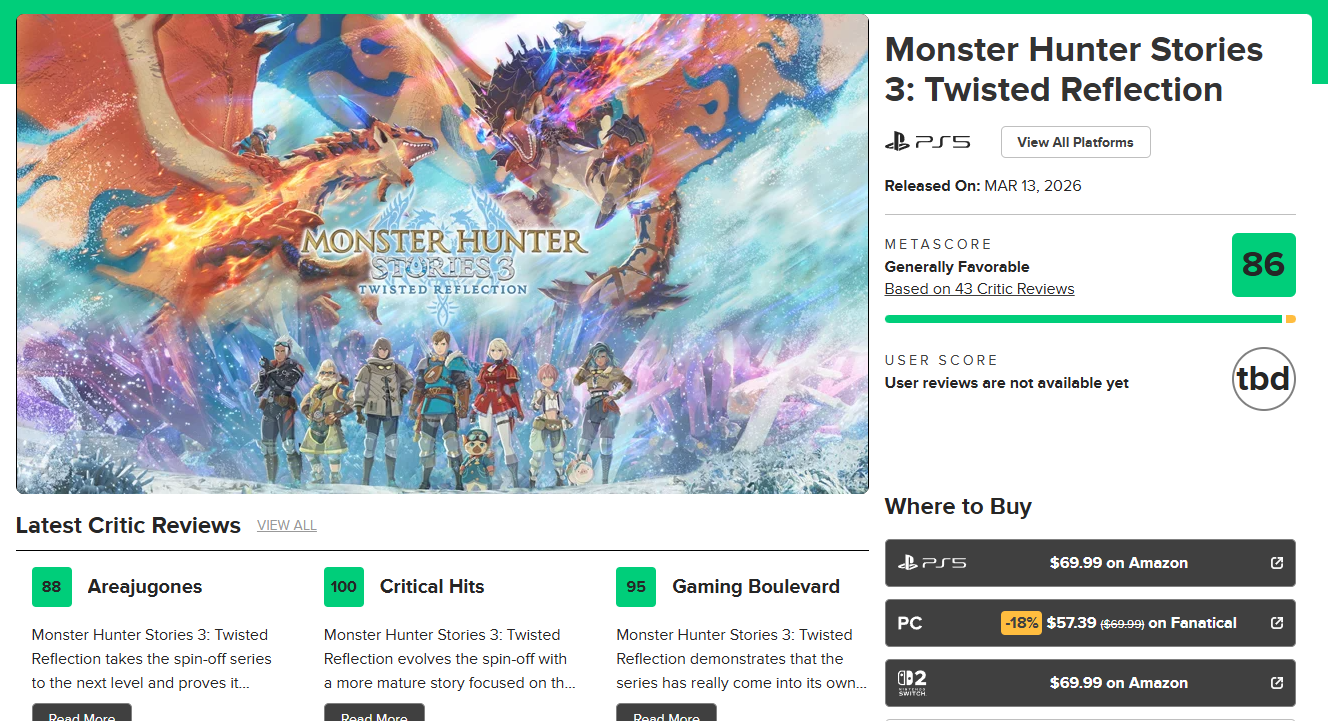1328x721 pixels.
Task: Open external link icon for PS5 Amazon offer
Action: [x=1276, y=563]
